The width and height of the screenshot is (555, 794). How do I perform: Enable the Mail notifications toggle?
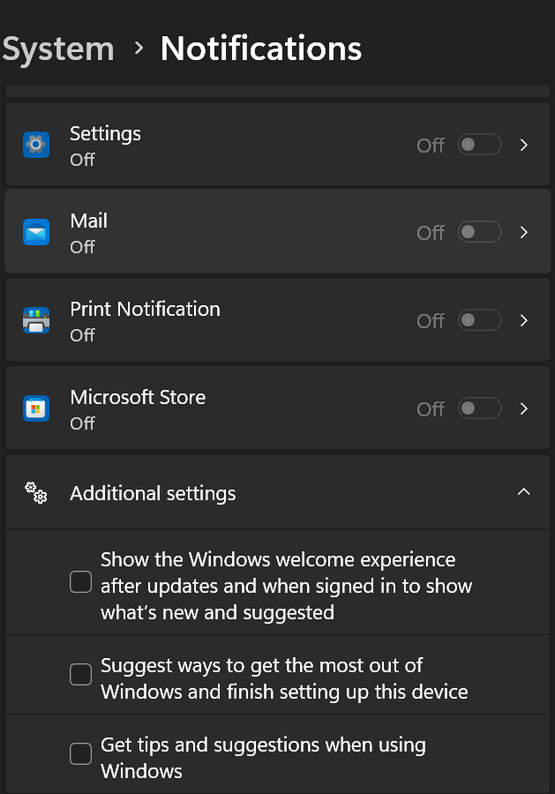click(x=480, y=232)
